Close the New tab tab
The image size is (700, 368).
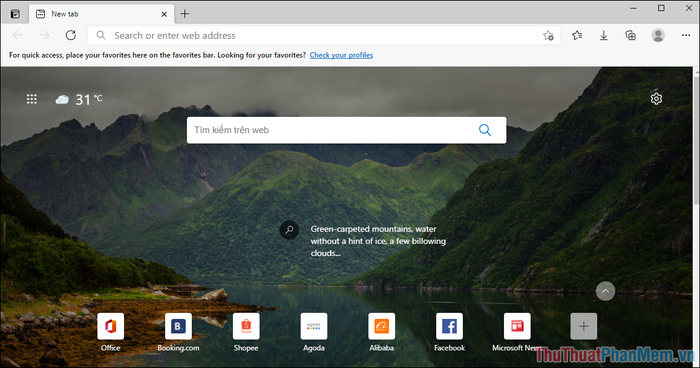pyautogui.click(x=164, y=14)
